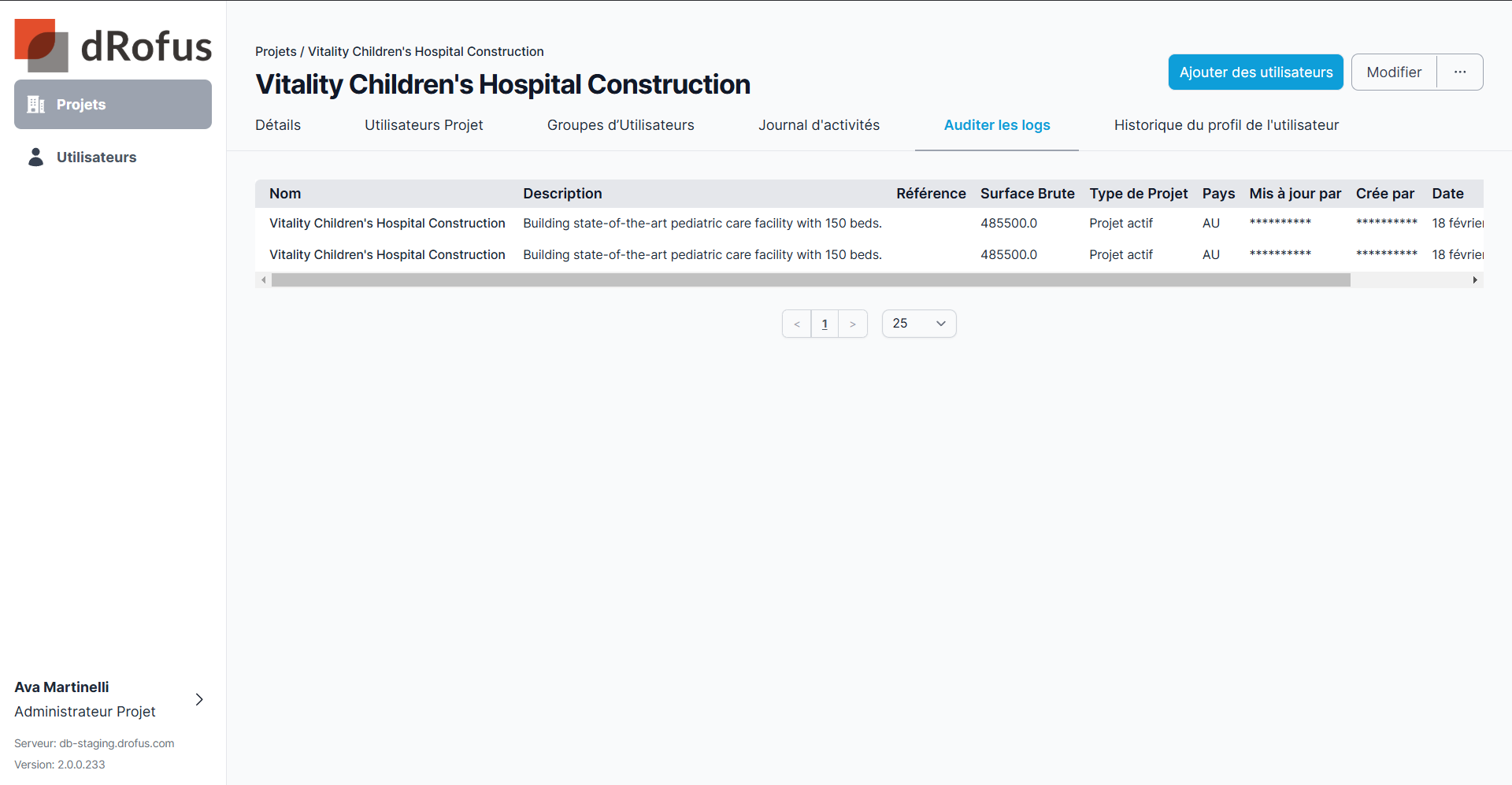View the Journal d'activités tab
Viewport: 1512px width, 785px height.
(x=819, y=125)
